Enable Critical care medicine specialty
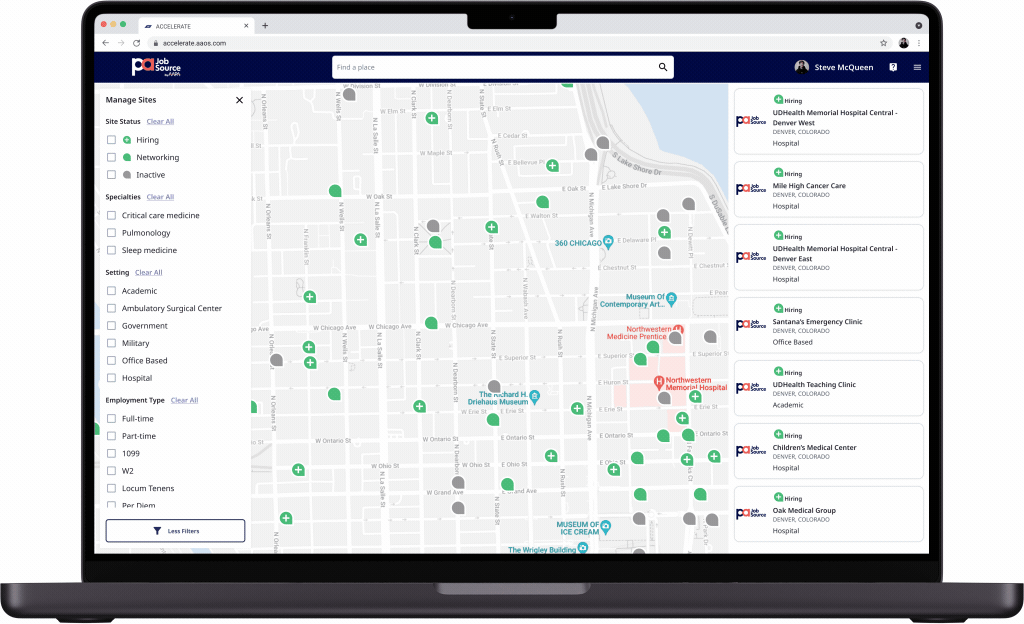Screen dimensions: 1024x624 click(111, 215)
